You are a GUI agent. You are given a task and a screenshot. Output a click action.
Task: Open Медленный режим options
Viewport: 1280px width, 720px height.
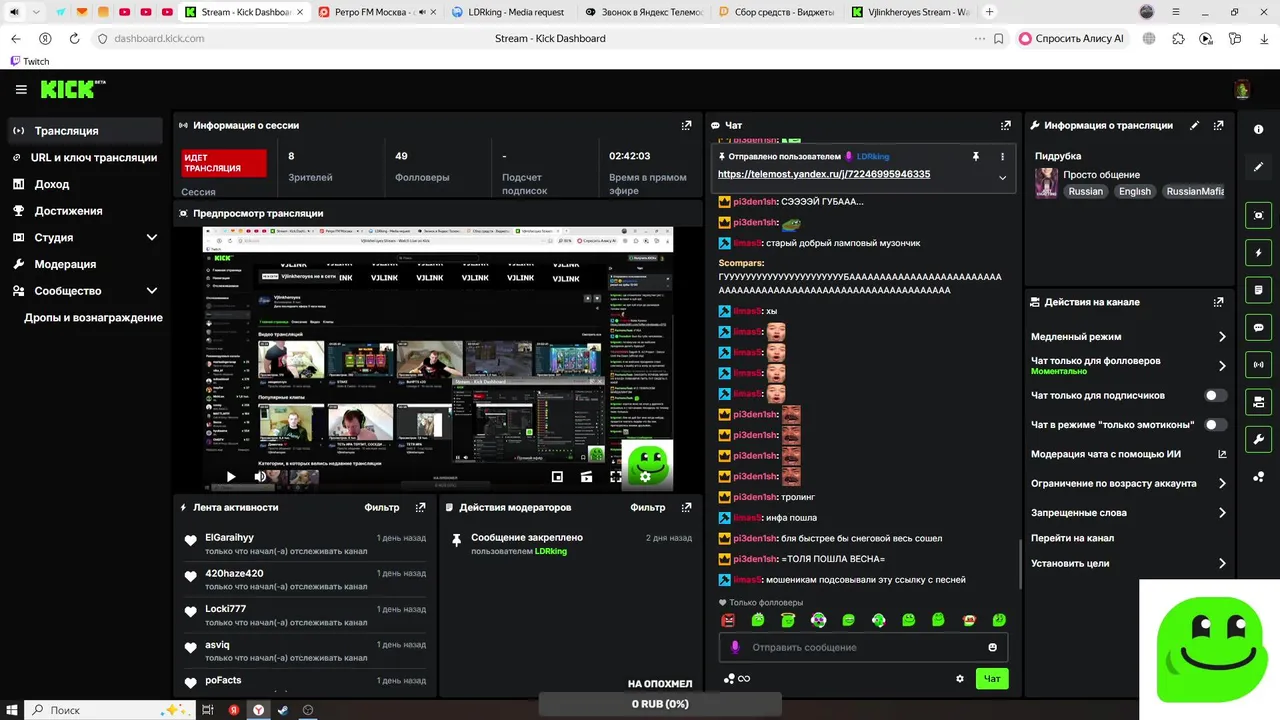(1128, 337)
